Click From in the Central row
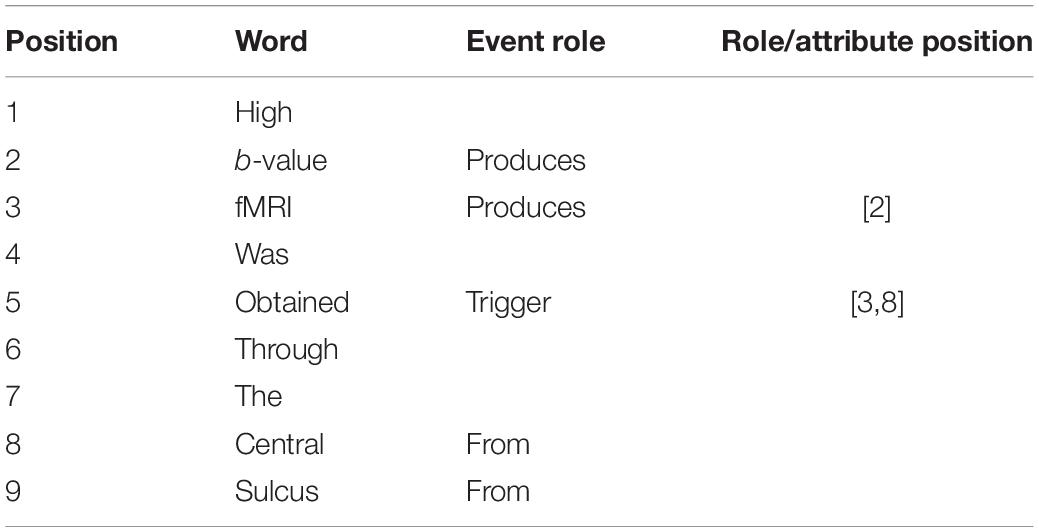Image resolution: width=1039 pixels, height=532 pixels. click(498, 445)
